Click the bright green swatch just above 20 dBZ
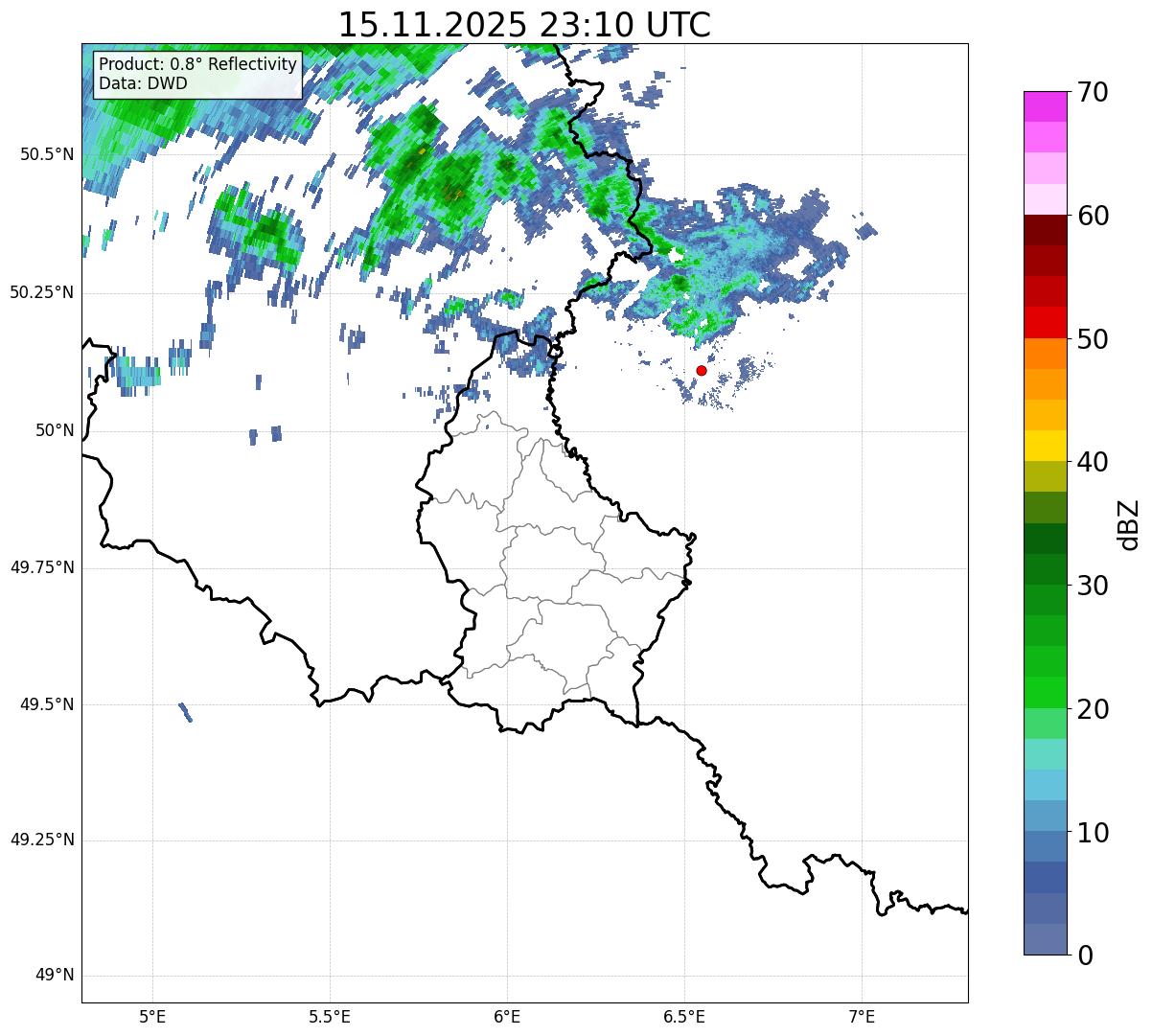 (x=1046, y=693)
